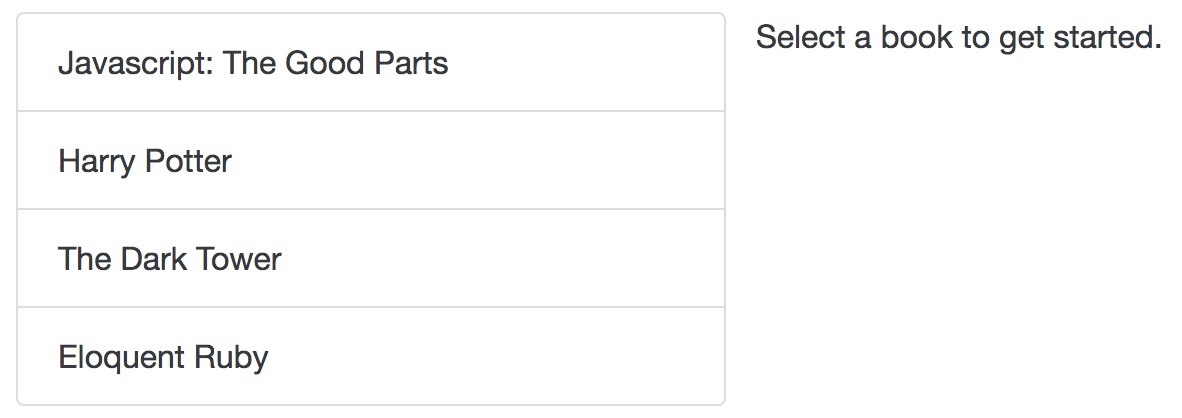Select Harry Potter from the book list

pyautogui.click(x=371, y=160)
